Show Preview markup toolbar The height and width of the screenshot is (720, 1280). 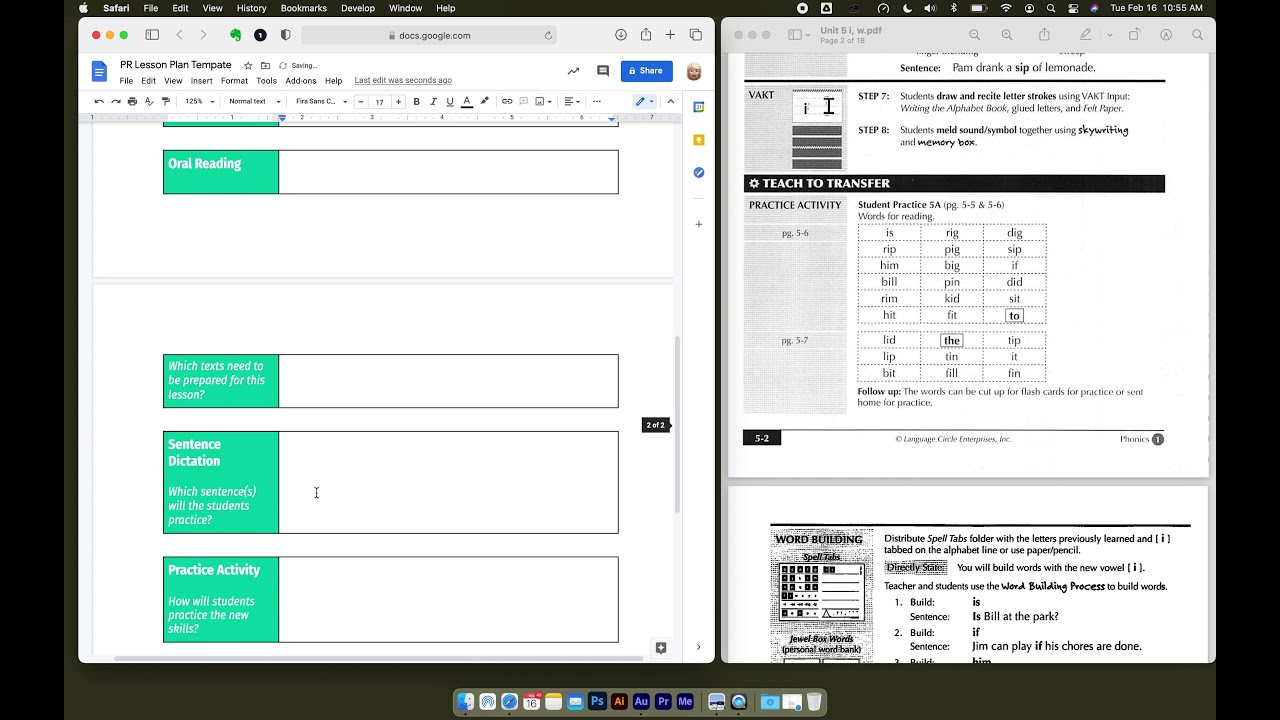point(1166,35)
